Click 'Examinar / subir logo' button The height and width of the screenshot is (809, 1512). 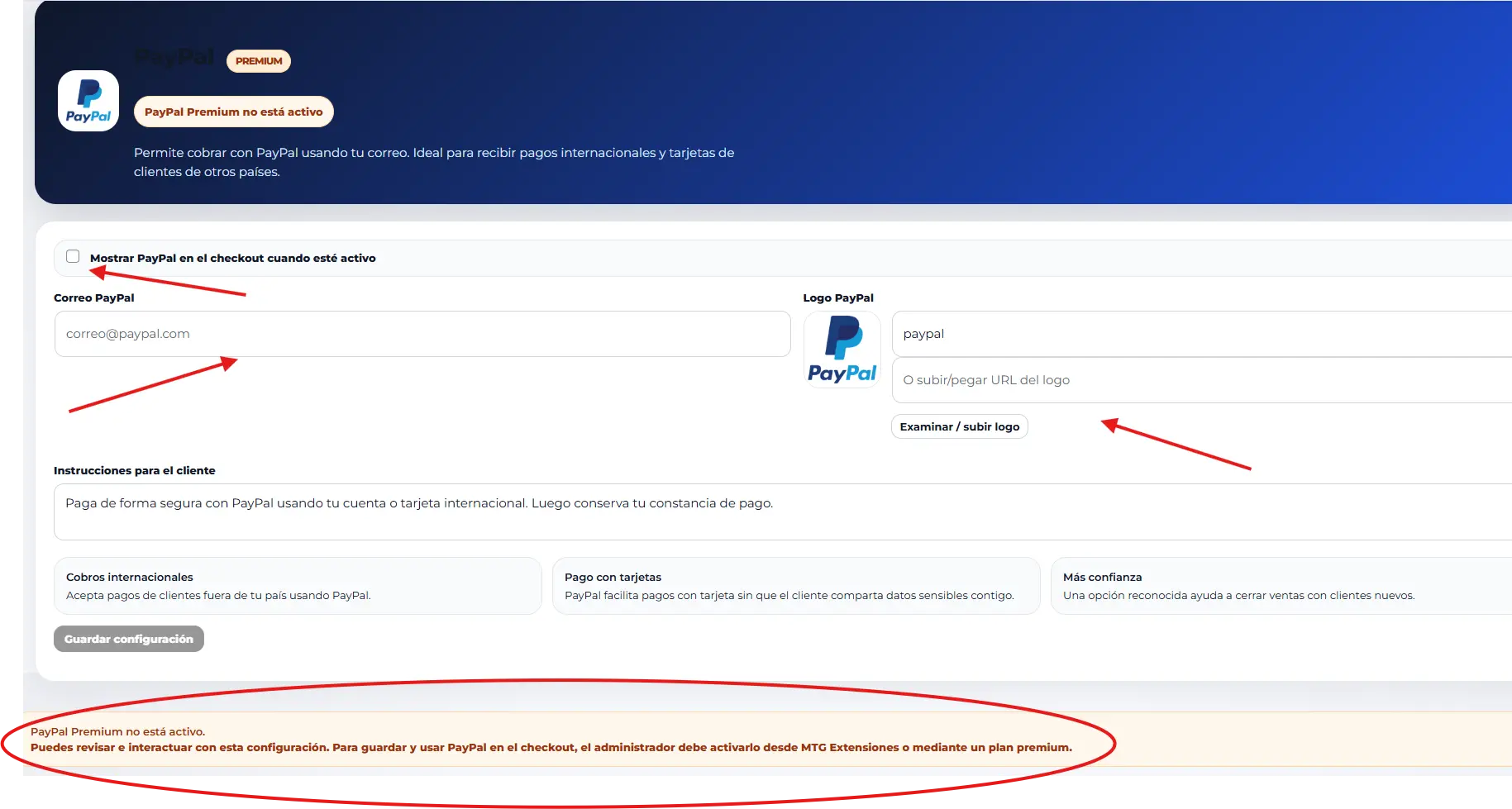pos(960,426)
